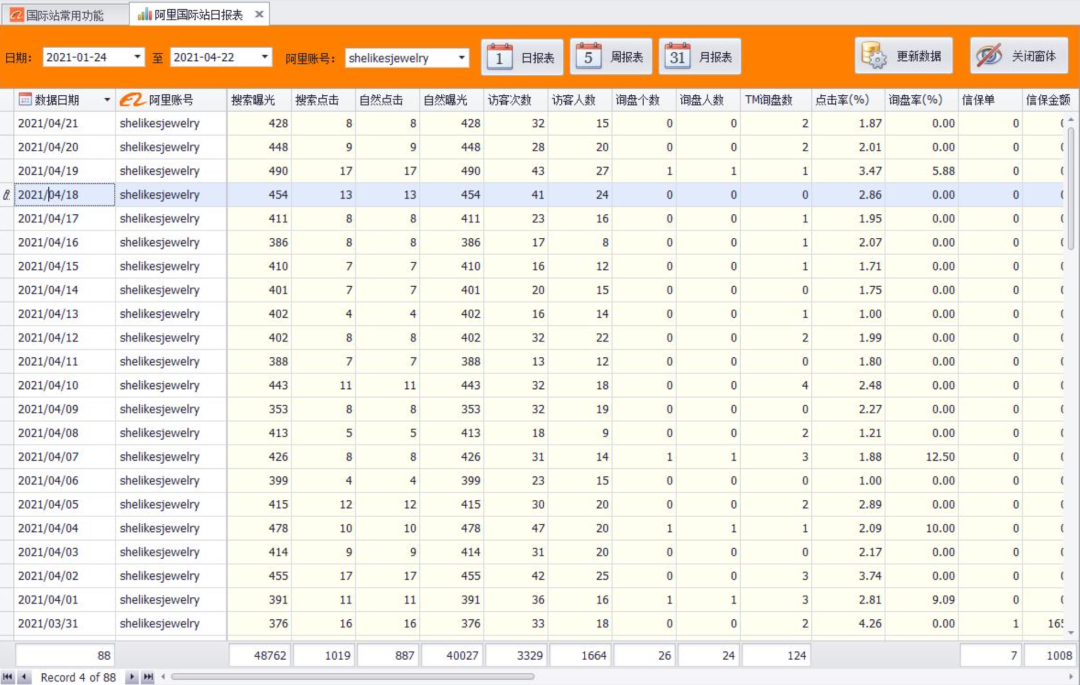Sort by 搜索点击 column header

(323, 100)
